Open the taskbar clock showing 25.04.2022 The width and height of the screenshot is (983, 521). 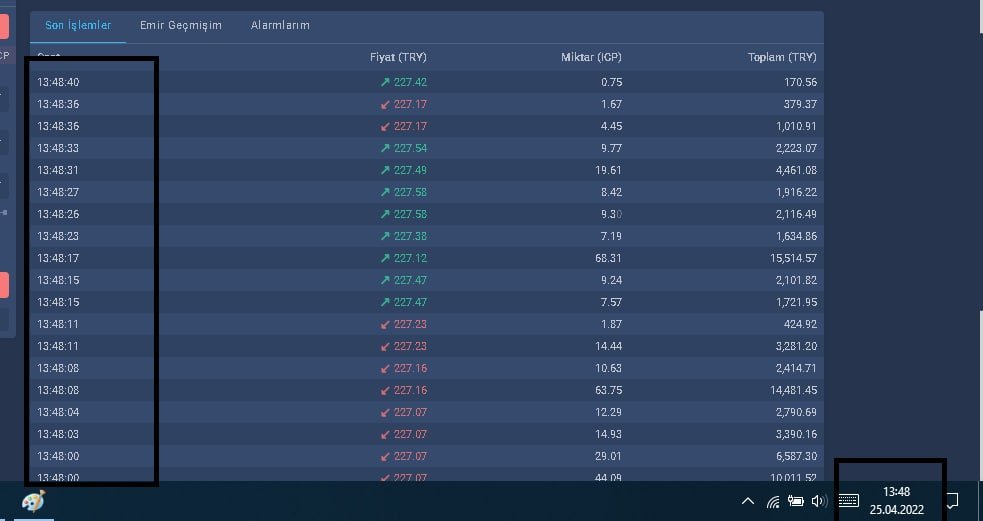[x=896, y=501]
